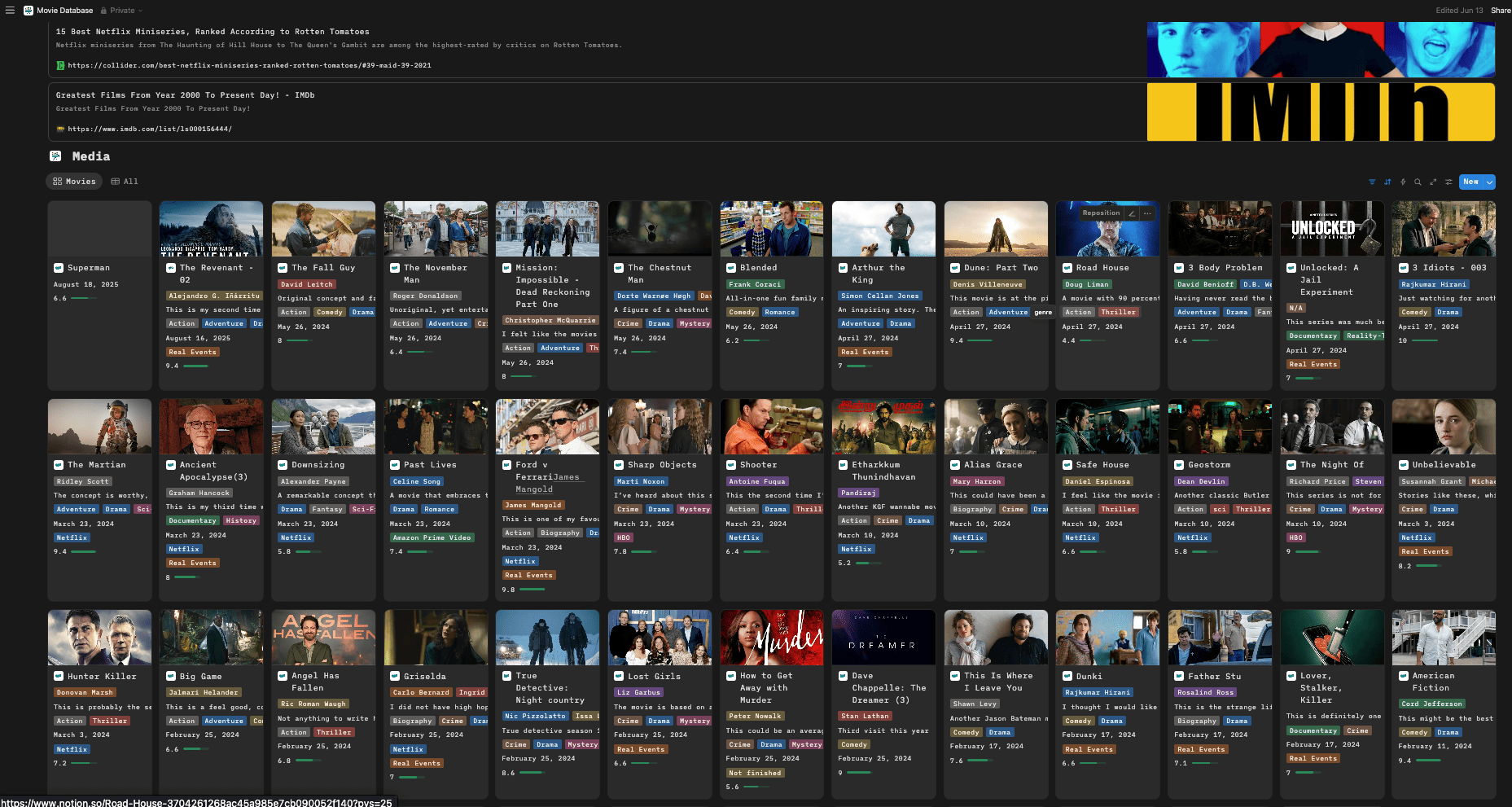The width and height of the screenshot is (1512, 807).
Task: Switch to the Movies gallery view tab
Action: coord(74,182)
